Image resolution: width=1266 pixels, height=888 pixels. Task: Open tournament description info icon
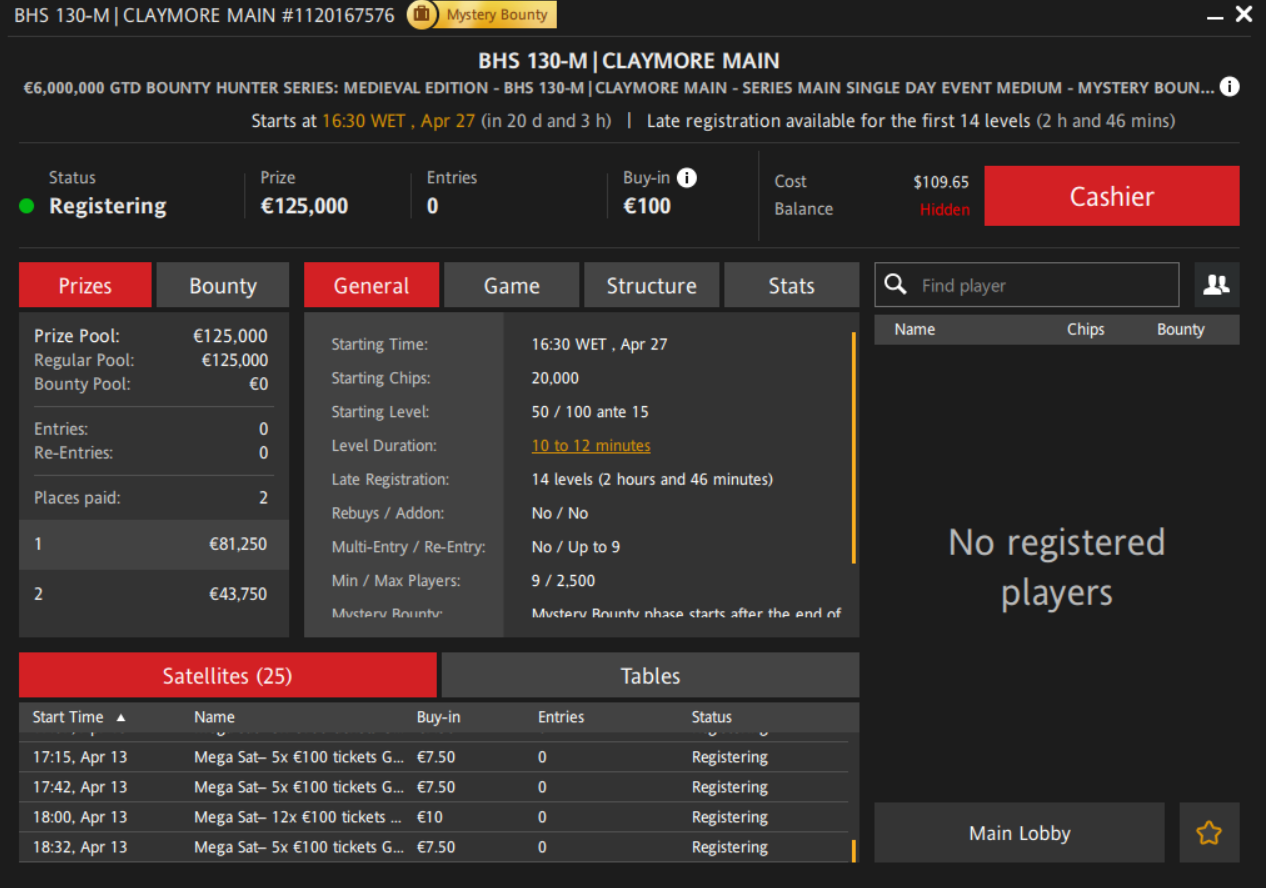click(1230, 87)
